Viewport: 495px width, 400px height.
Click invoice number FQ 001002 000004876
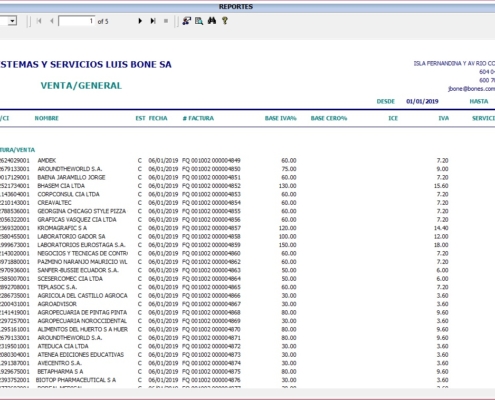(x=211, y=380)
